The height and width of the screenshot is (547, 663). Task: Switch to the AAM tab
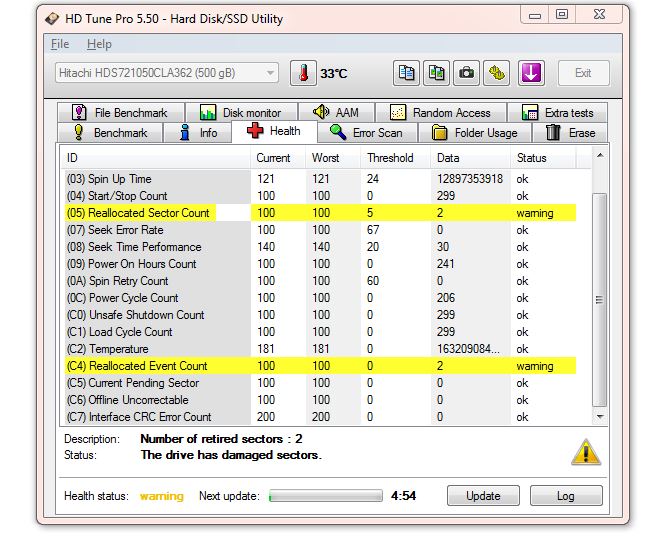coord(336,113)
